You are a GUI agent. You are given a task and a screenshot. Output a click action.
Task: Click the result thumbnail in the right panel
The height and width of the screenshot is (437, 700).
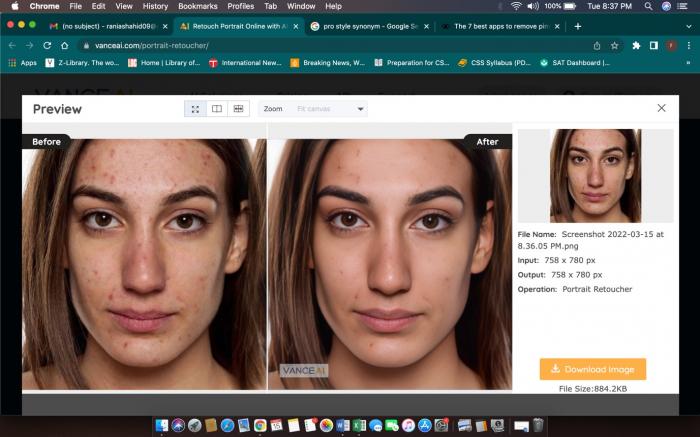click(595, 176)
